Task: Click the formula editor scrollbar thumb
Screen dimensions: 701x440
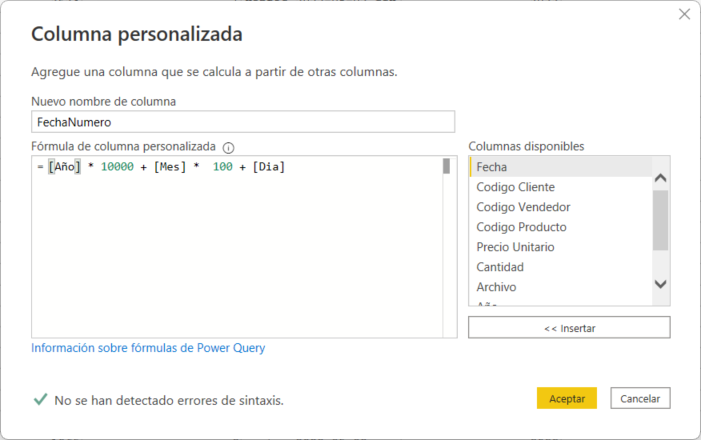Action: (446, 166)
